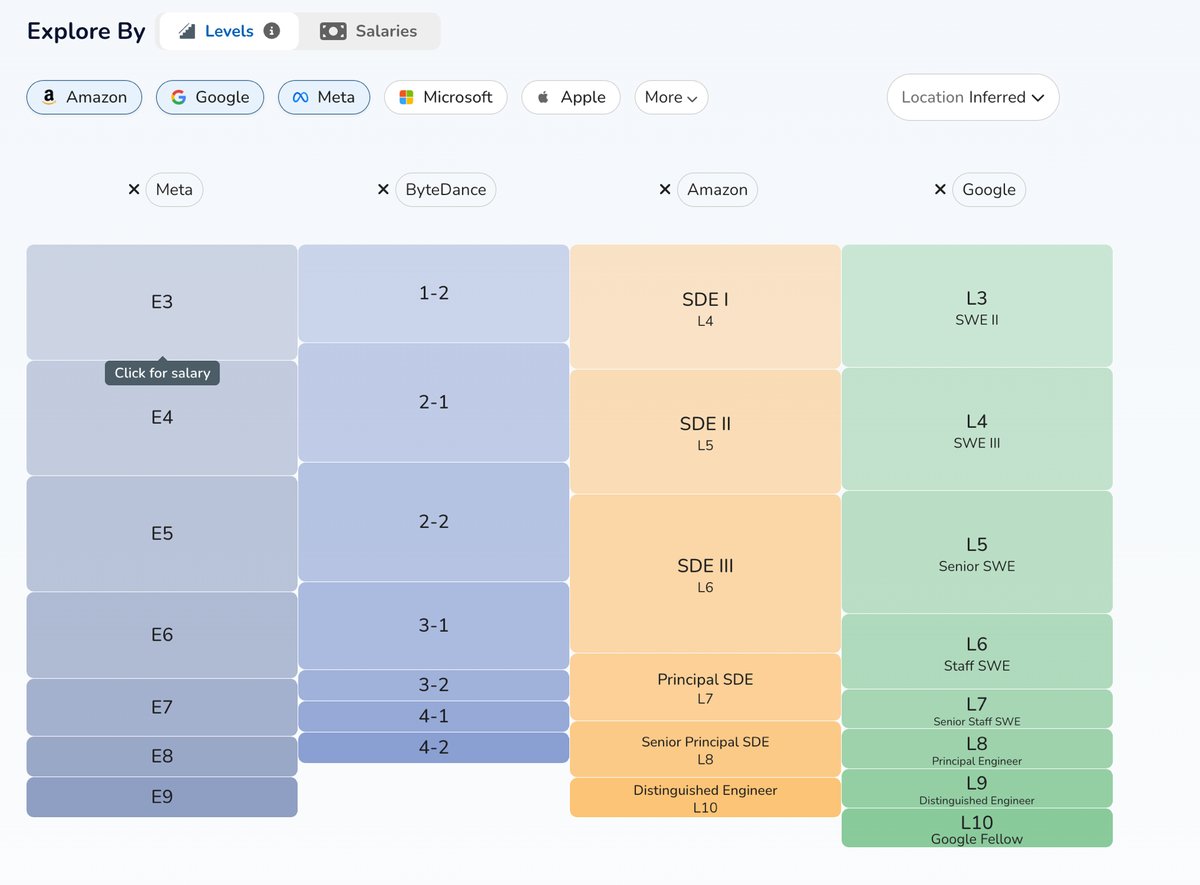1200x885 pixels.
Task: Select ByteDance 1-2 level block
Action: [433, 294]
